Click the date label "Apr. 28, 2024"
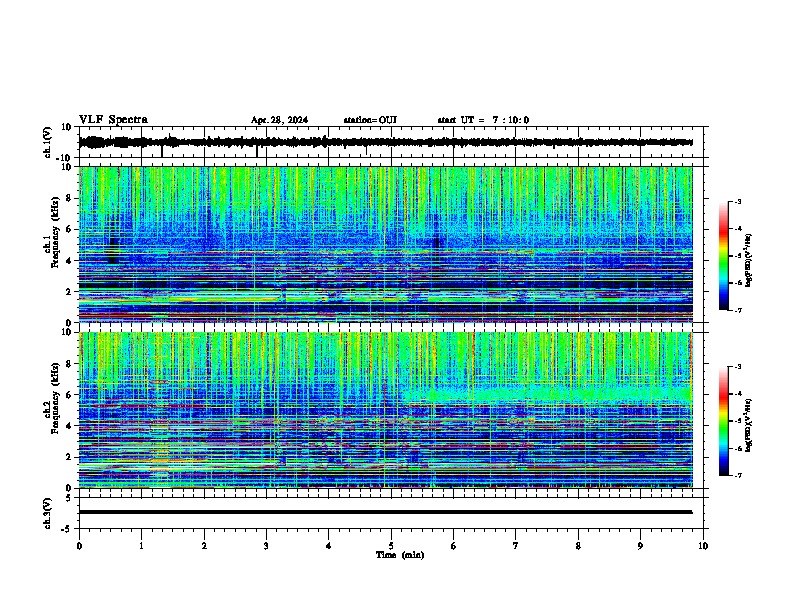This screenshot has height=612, width=792. click(279, 120)
